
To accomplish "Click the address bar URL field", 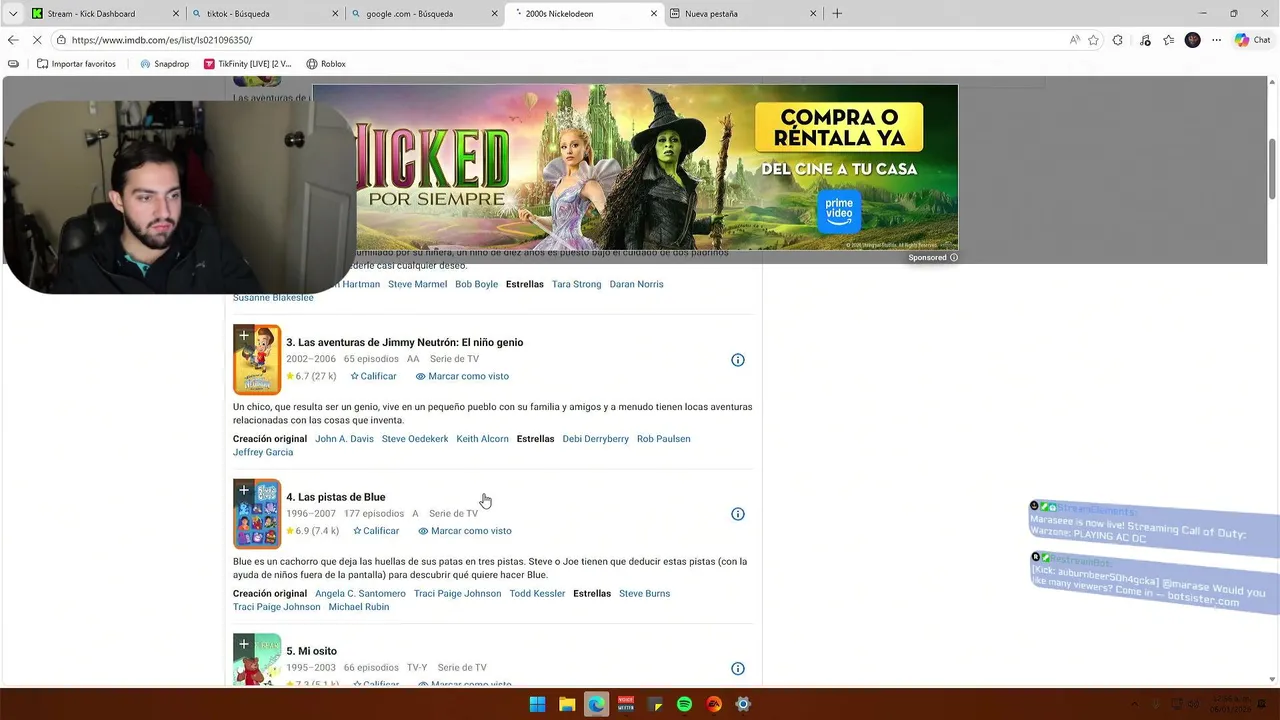I will tap(560, 40).
